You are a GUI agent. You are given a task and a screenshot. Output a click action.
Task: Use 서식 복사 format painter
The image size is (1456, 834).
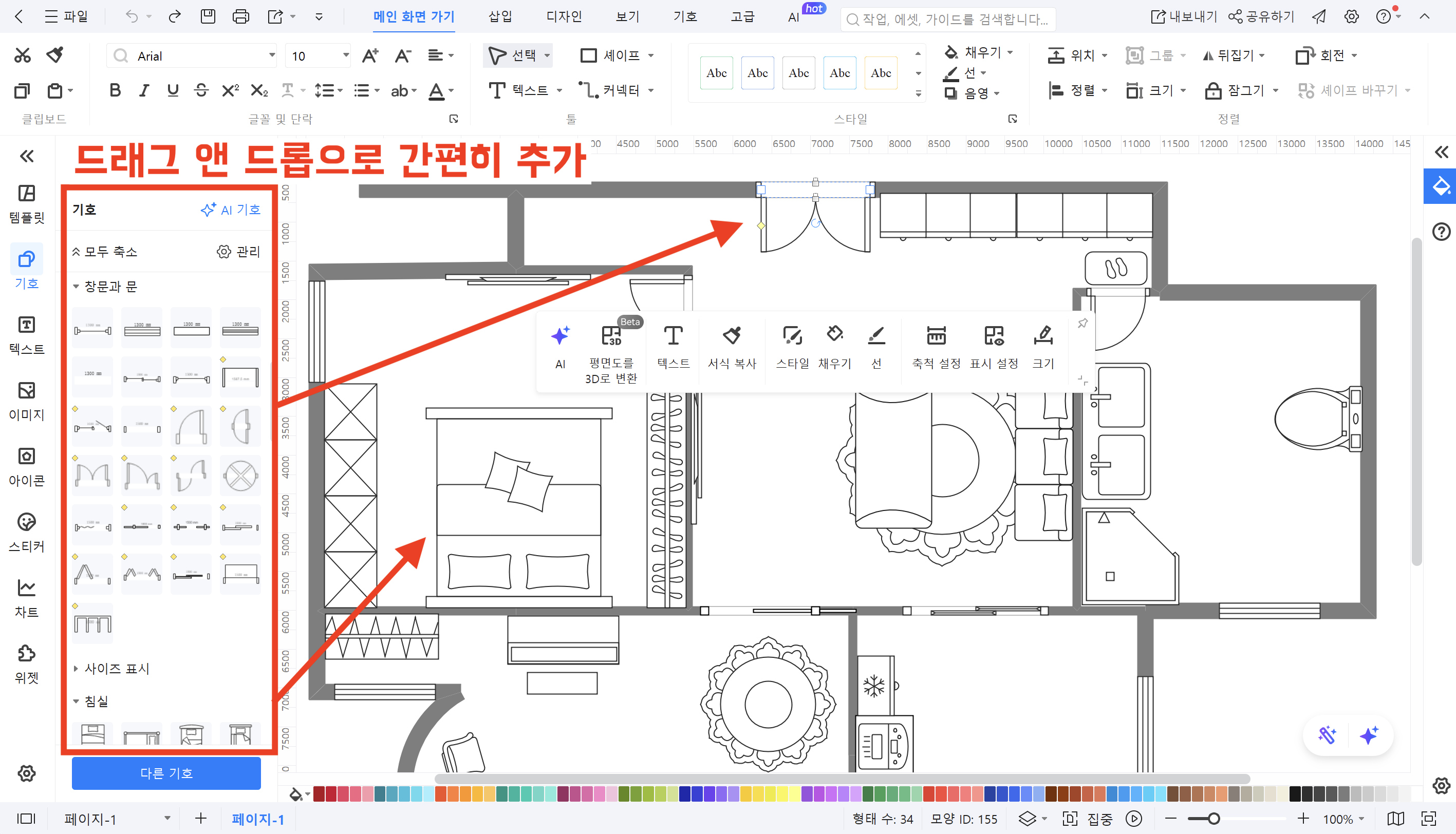coord(732,347)
